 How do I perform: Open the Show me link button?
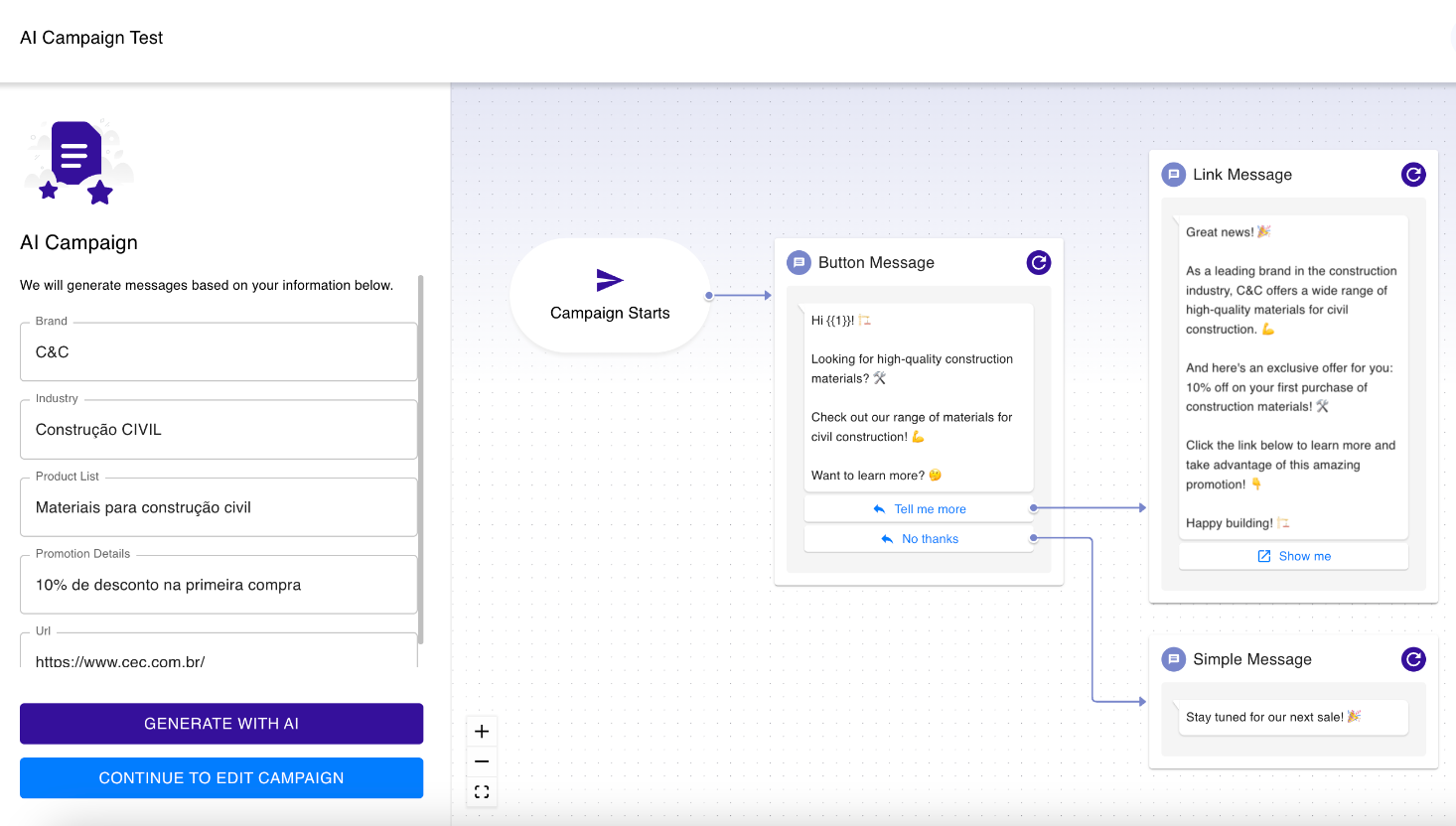[x=1293, y=556]
